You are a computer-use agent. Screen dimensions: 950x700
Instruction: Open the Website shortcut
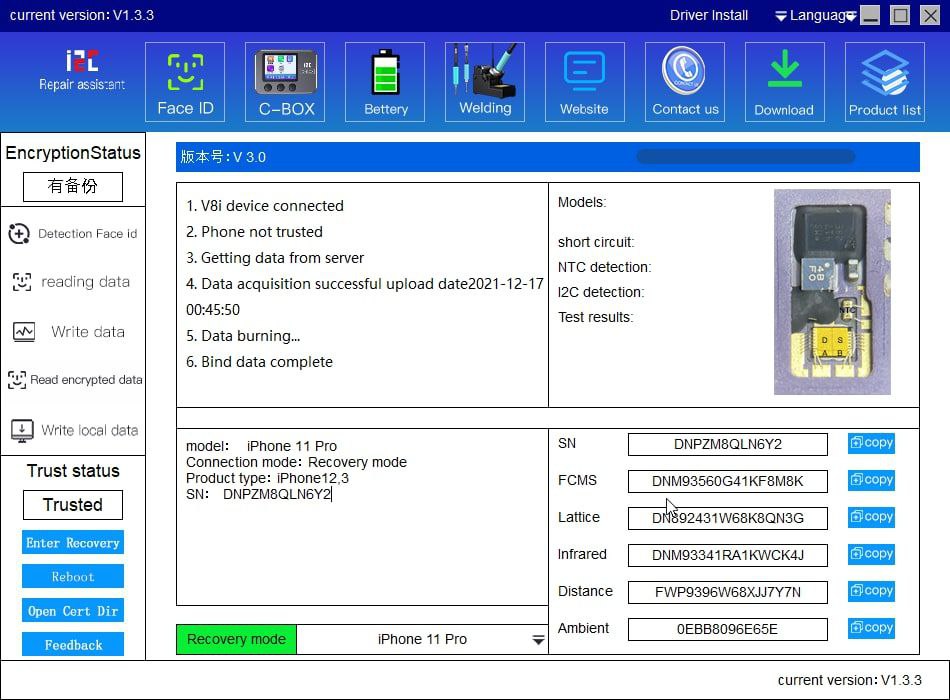[585, 82]
